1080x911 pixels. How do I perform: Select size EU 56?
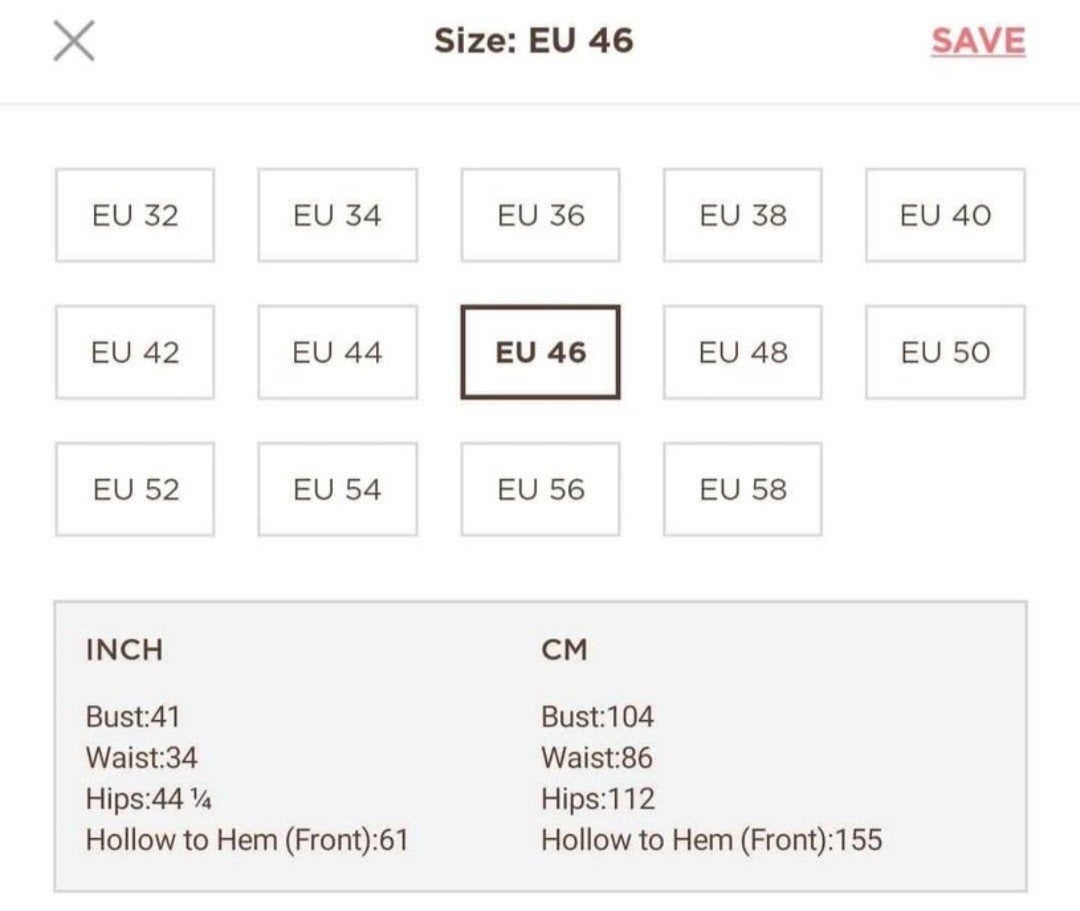541,490
